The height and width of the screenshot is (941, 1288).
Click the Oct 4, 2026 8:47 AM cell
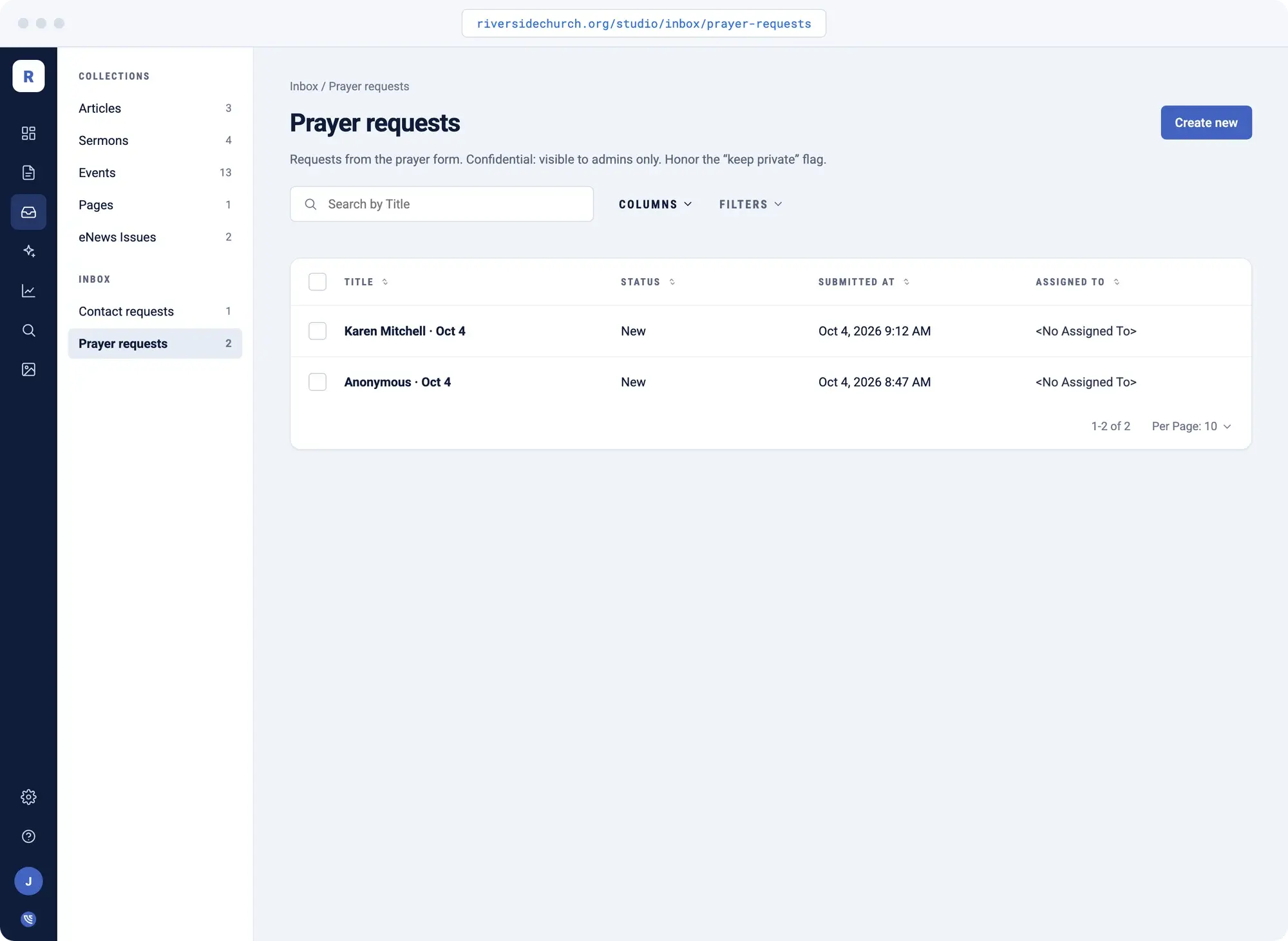pos(875,382)
